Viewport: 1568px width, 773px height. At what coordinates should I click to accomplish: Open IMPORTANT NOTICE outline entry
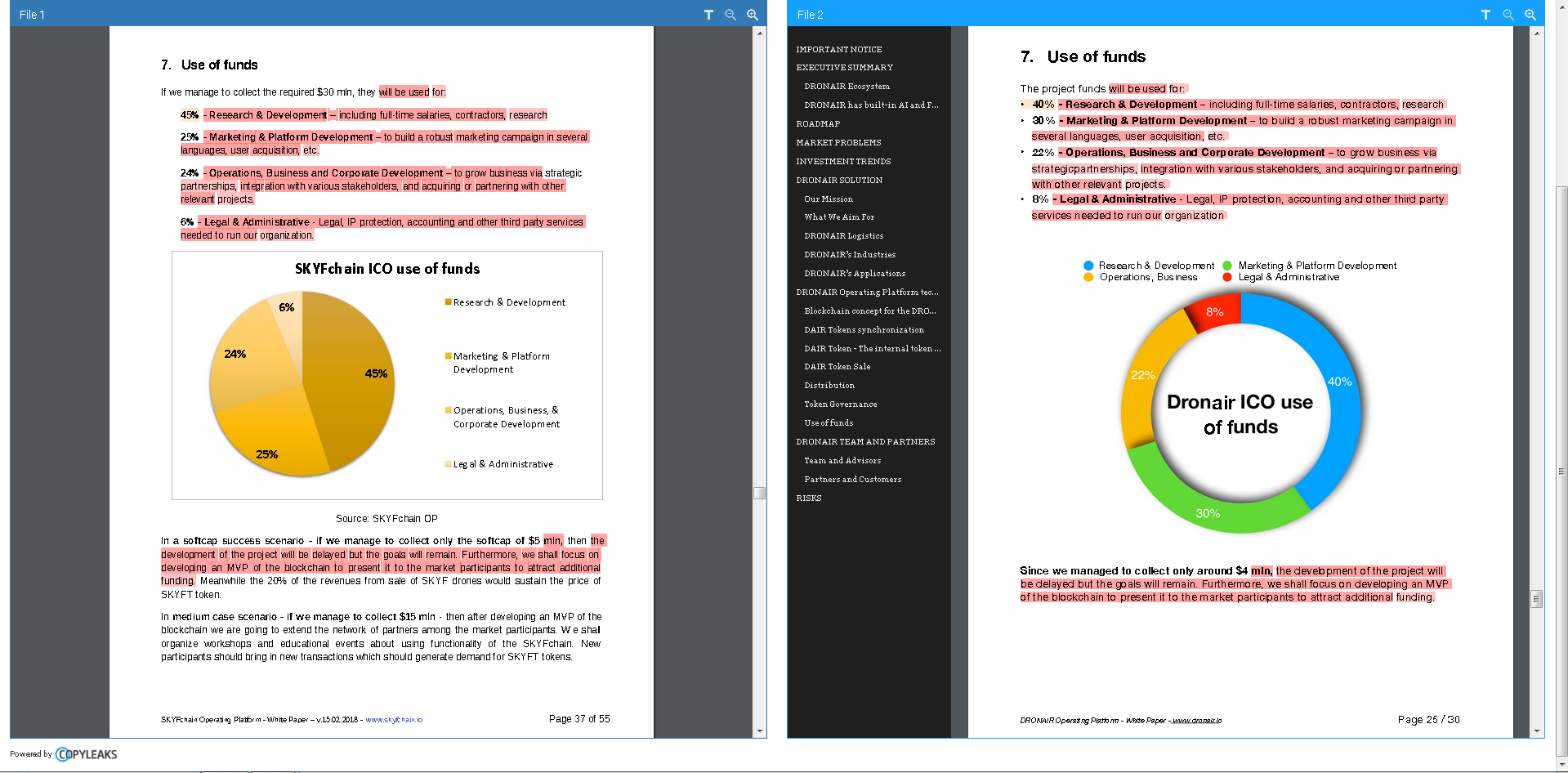pyautogui.click(x=839, y=49)
